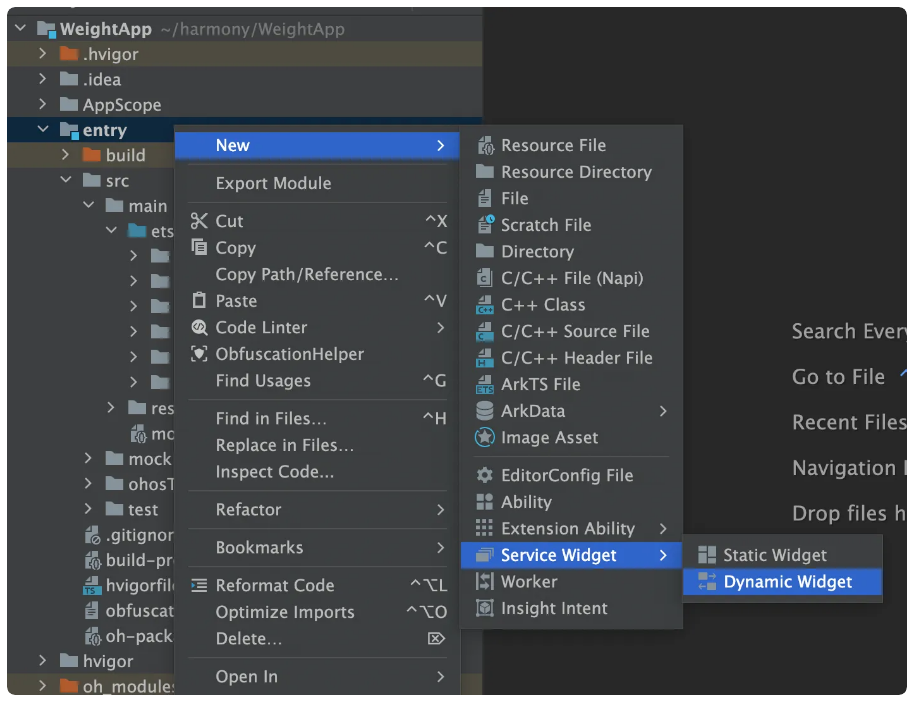Expand the oh_modules folder arrow
Viewport: 917px width, 705px height.
[x=43, y=687]
